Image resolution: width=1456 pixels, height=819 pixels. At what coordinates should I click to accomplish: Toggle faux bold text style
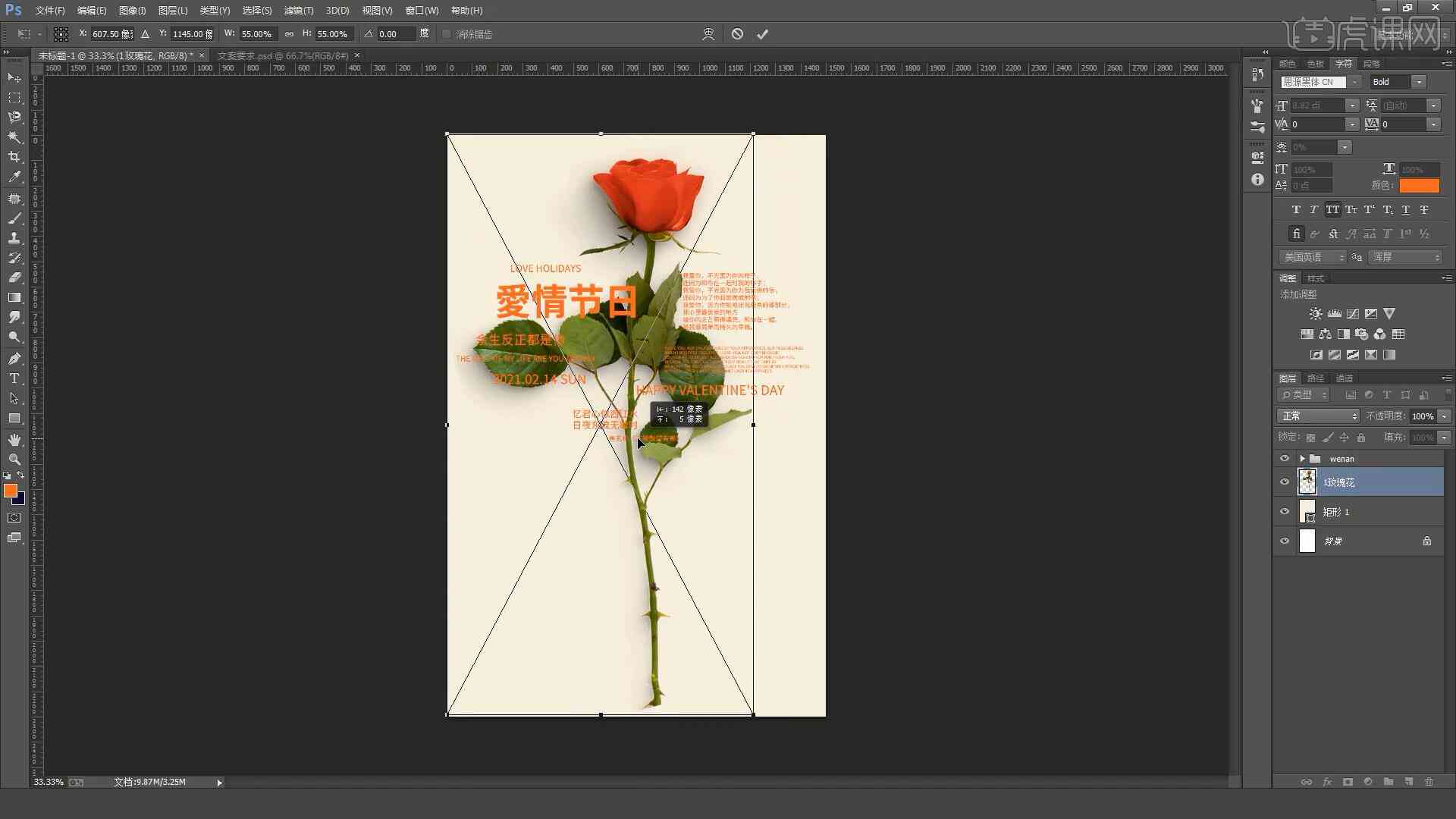pos(1296,210)
